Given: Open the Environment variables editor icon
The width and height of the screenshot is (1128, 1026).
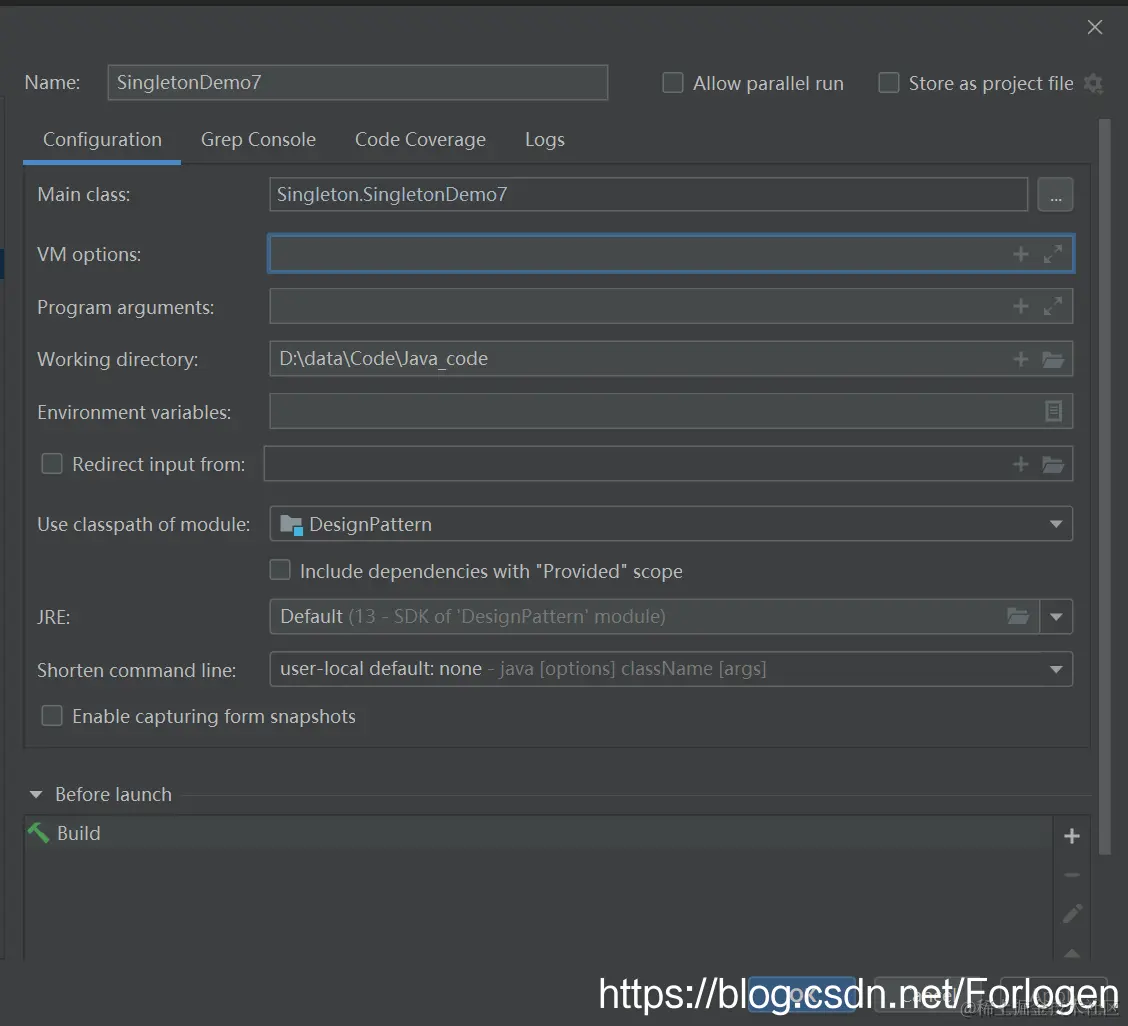Looking at the screenshot, I should 1053,411.
